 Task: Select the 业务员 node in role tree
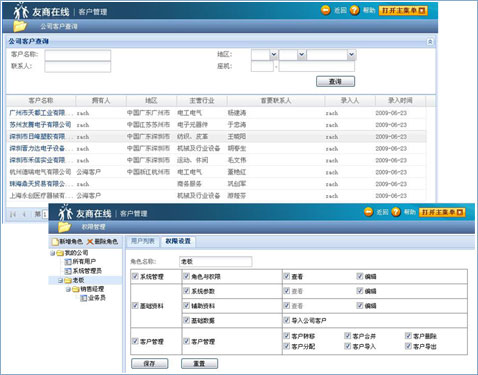pos(93,298)
